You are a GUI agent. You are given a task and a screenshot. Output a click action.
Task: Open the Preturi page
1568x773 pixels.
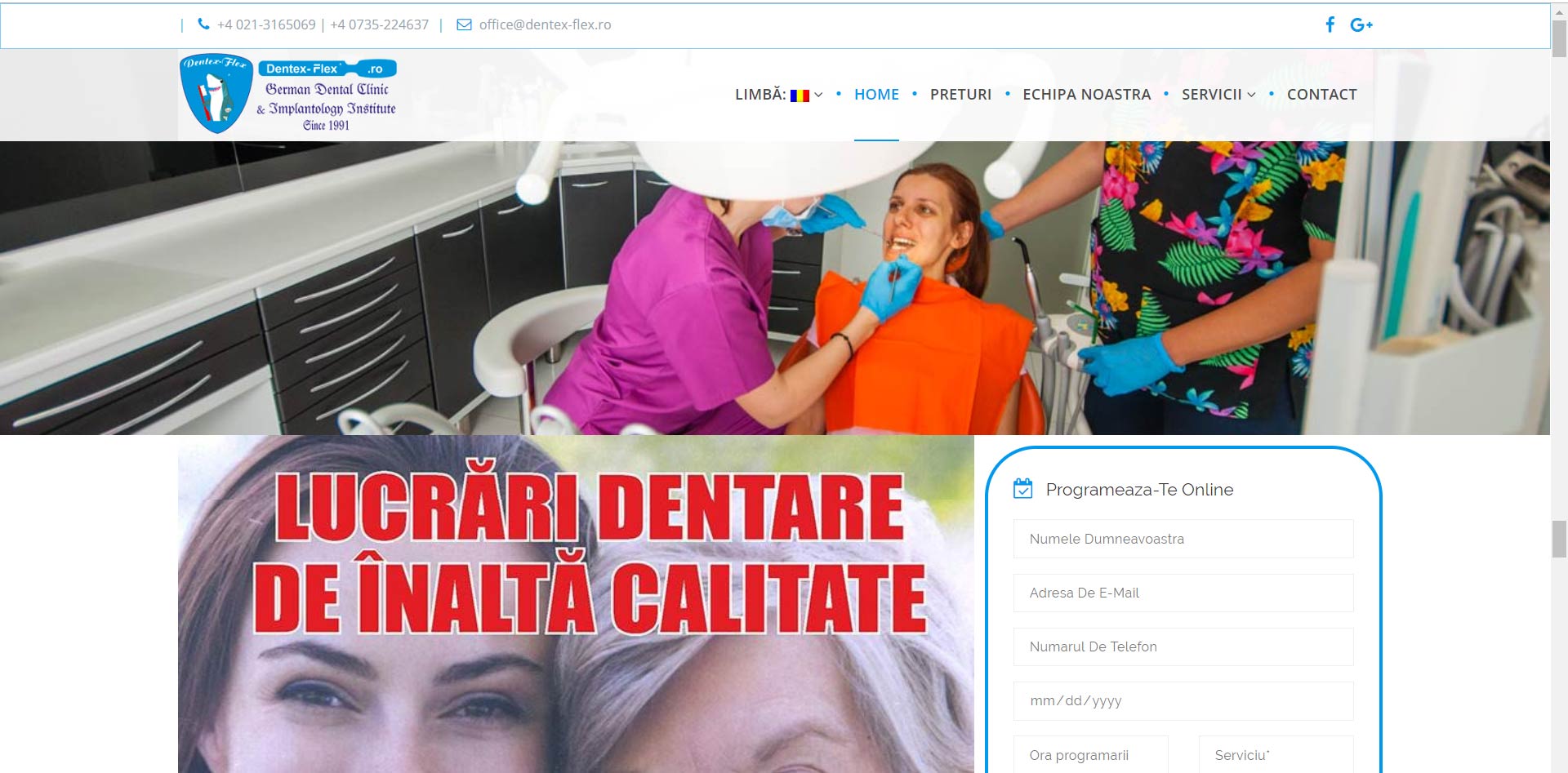pyautogui.click(x=960, y=95)
